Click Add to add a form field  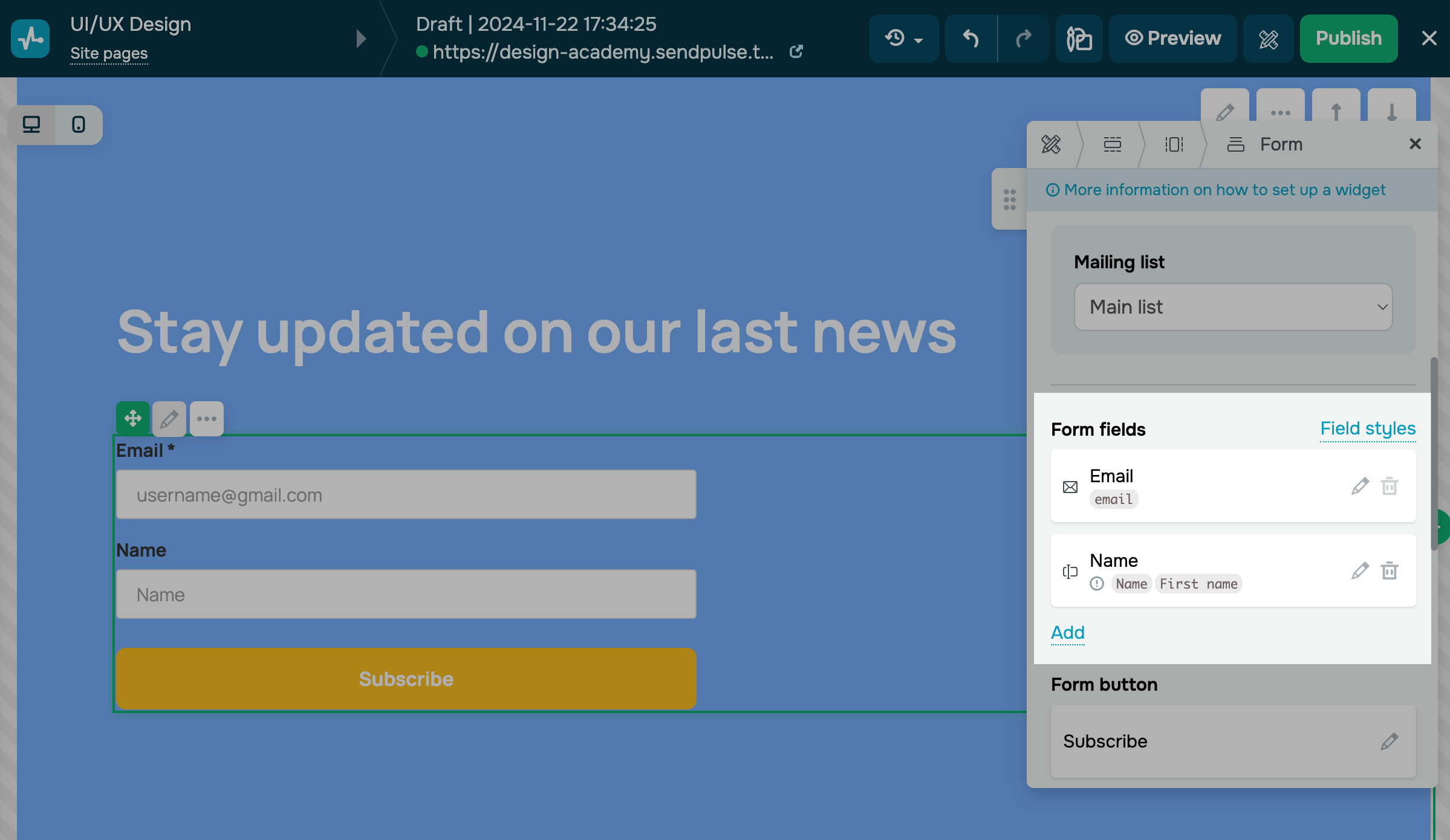point(1067,632)
